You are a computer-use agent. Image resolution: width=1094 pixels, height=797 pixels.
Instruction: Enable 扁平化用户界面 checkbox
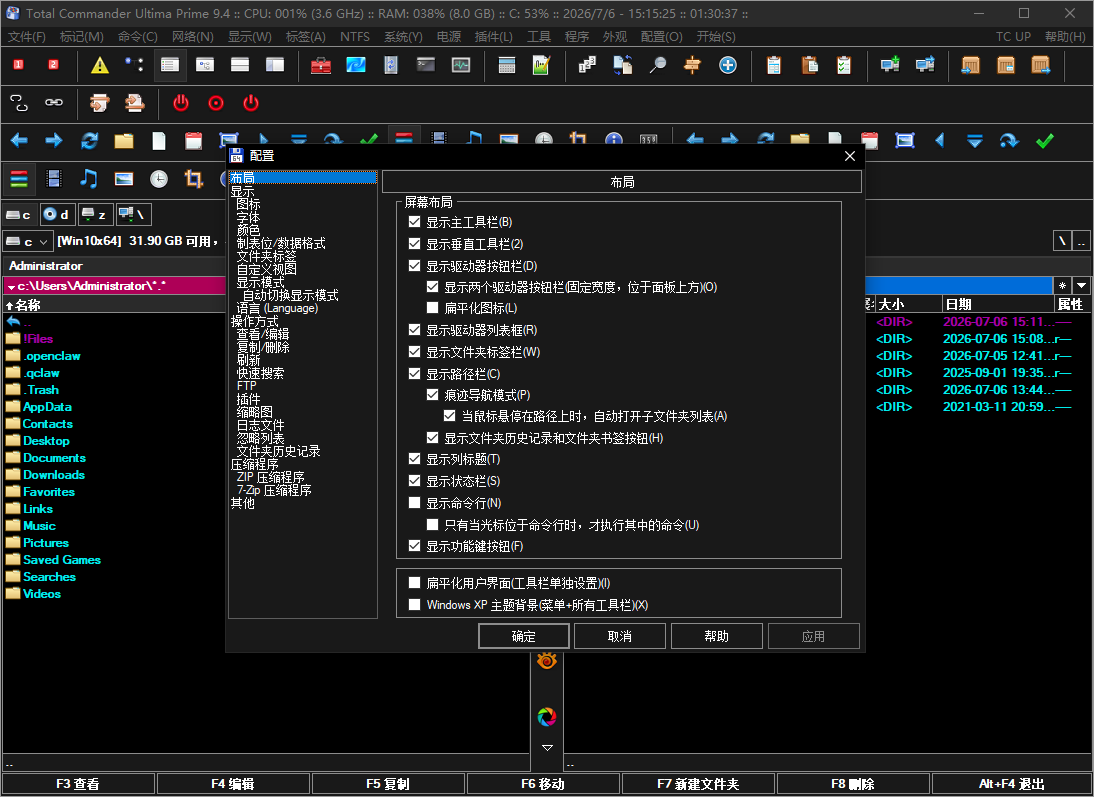pyautogui.click(x=414, y=583)
